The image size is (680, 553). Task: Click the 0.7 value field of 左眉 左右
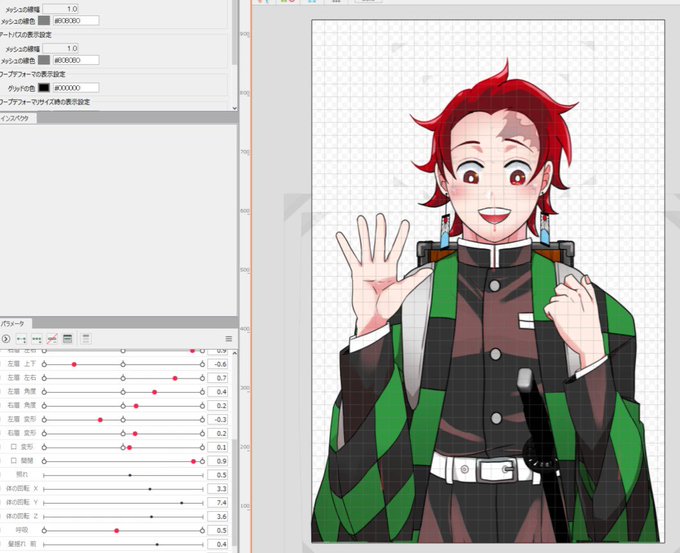[217, 378]
